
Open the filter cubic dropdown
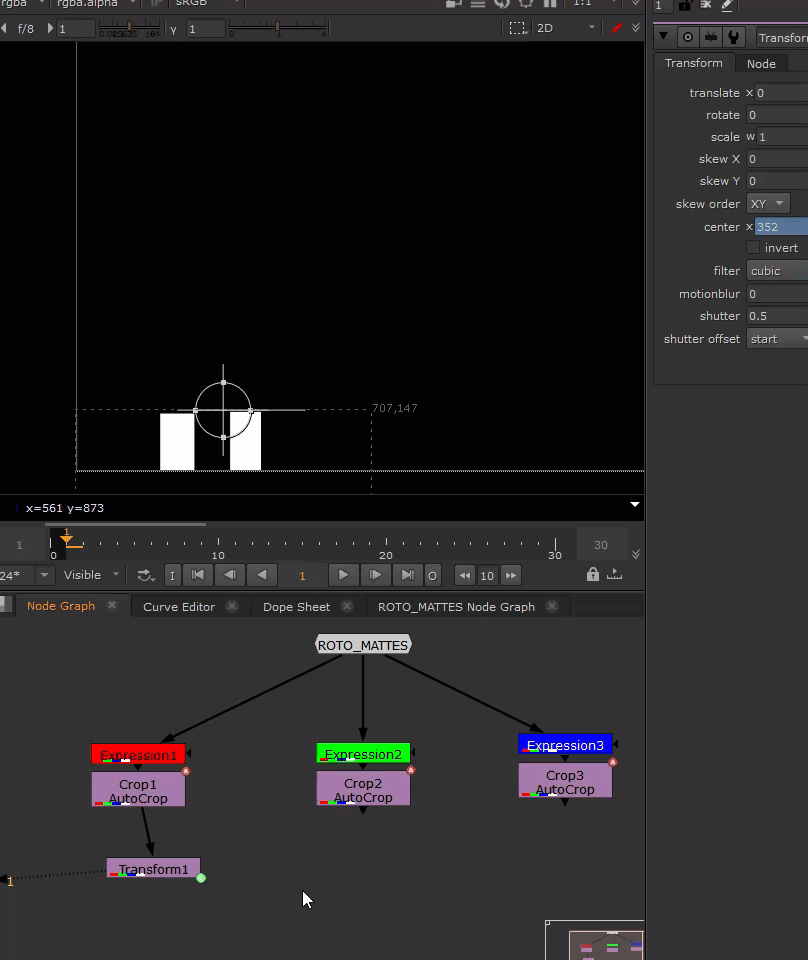tap(776, 271)
